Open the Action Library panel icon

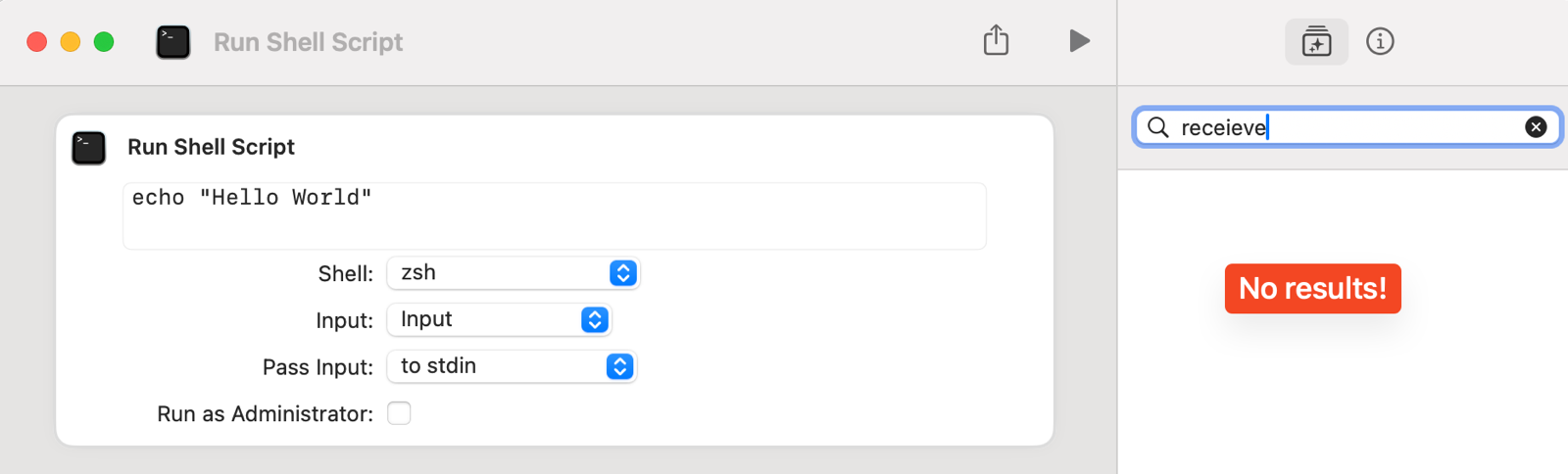[1316, 41]
